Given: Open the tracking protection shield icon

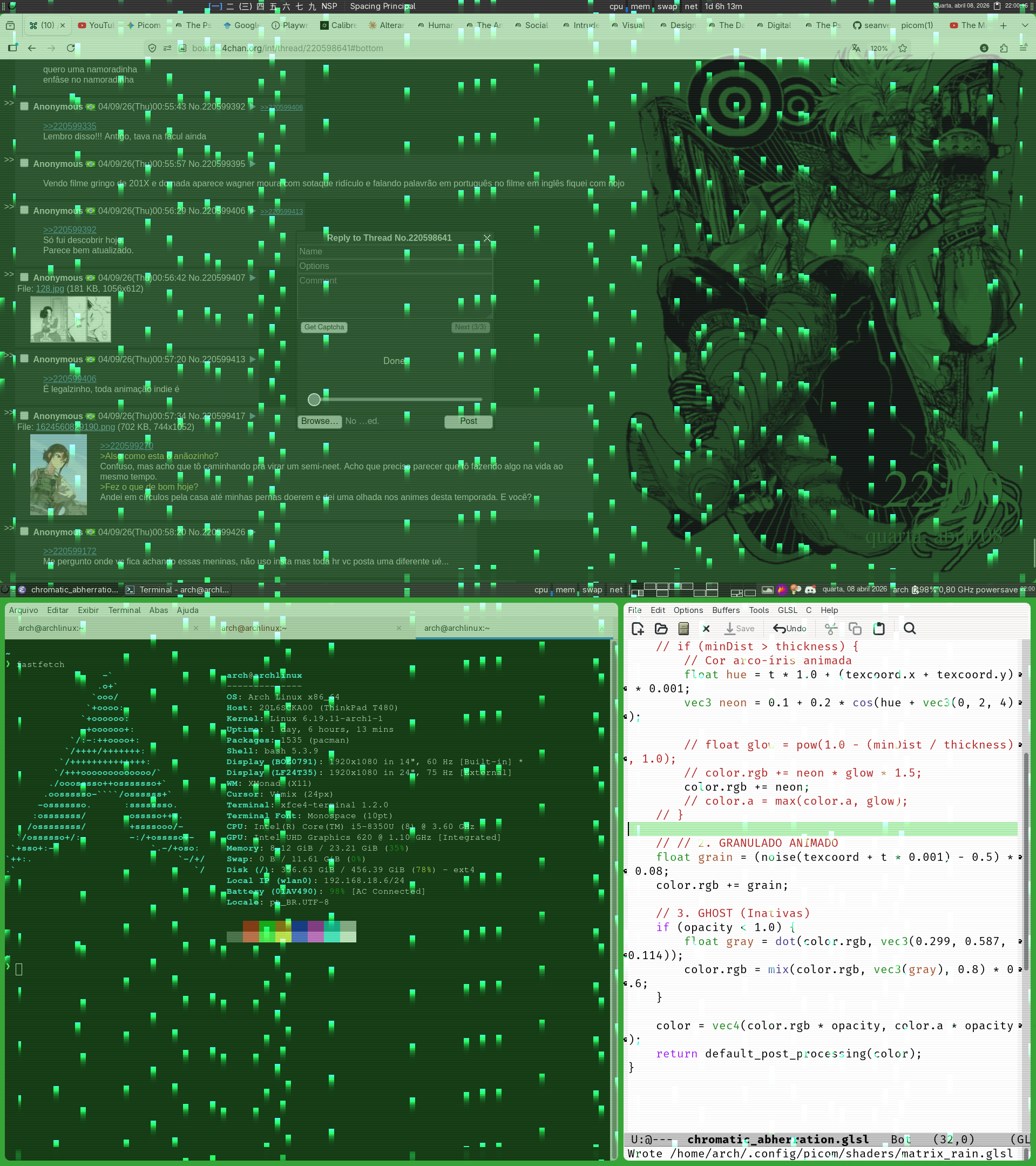Looking at the screenshot, I should click(152, 49).
